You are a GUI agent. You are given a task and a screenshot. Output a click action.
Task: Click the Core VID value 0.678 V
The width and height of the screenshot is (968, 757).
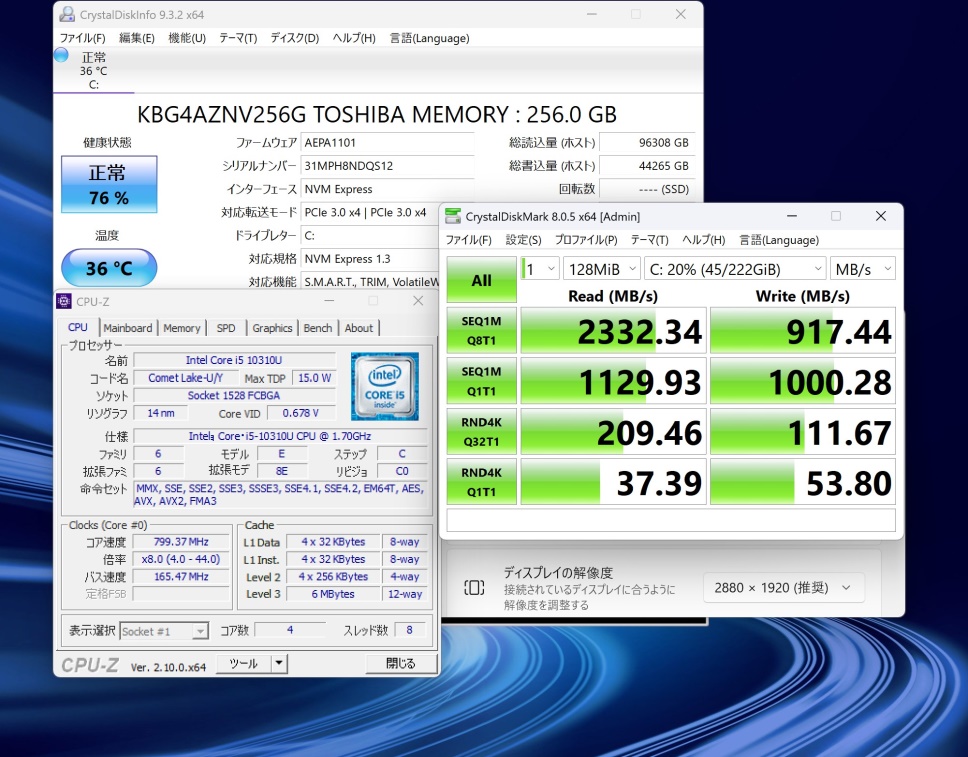click(301, 413)
